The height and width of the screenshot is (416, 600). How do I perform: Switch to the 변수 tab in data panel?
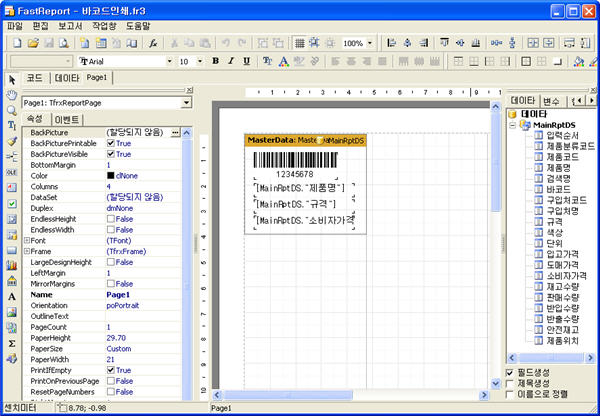[x=551, y=101]
